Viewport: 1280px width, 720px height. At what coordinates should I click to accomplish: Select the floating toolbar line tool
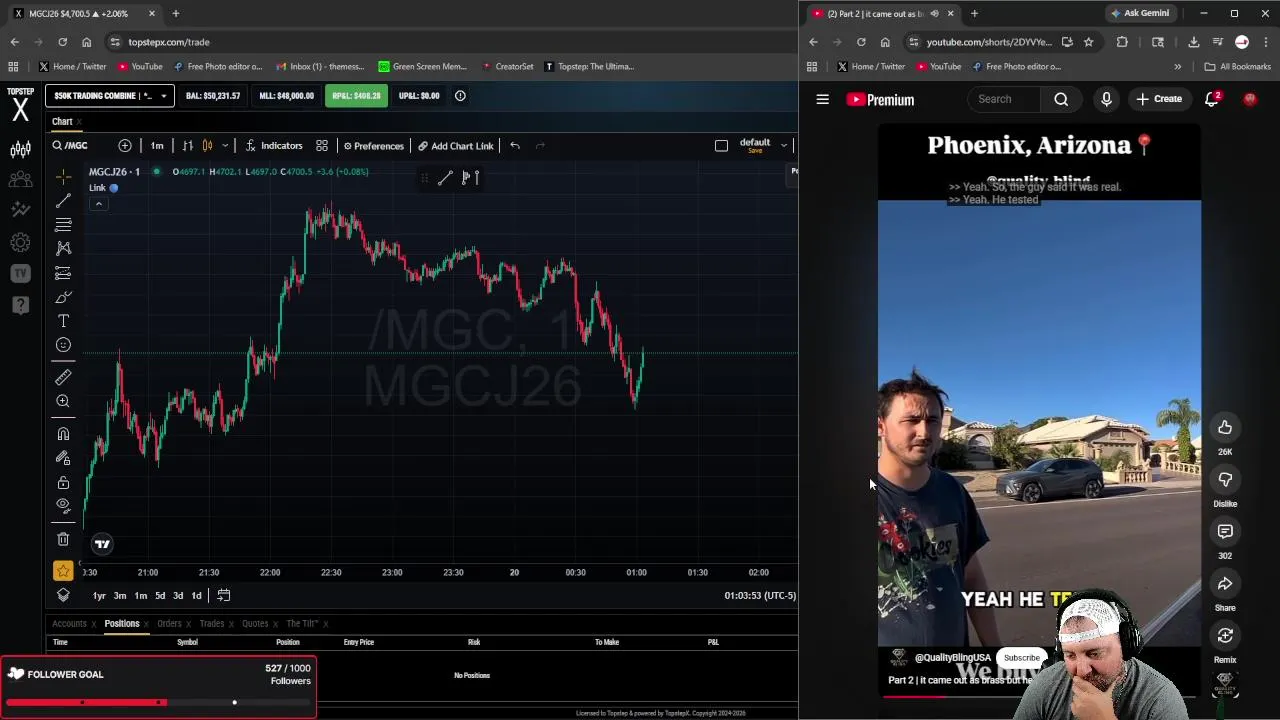pos(445,178)
